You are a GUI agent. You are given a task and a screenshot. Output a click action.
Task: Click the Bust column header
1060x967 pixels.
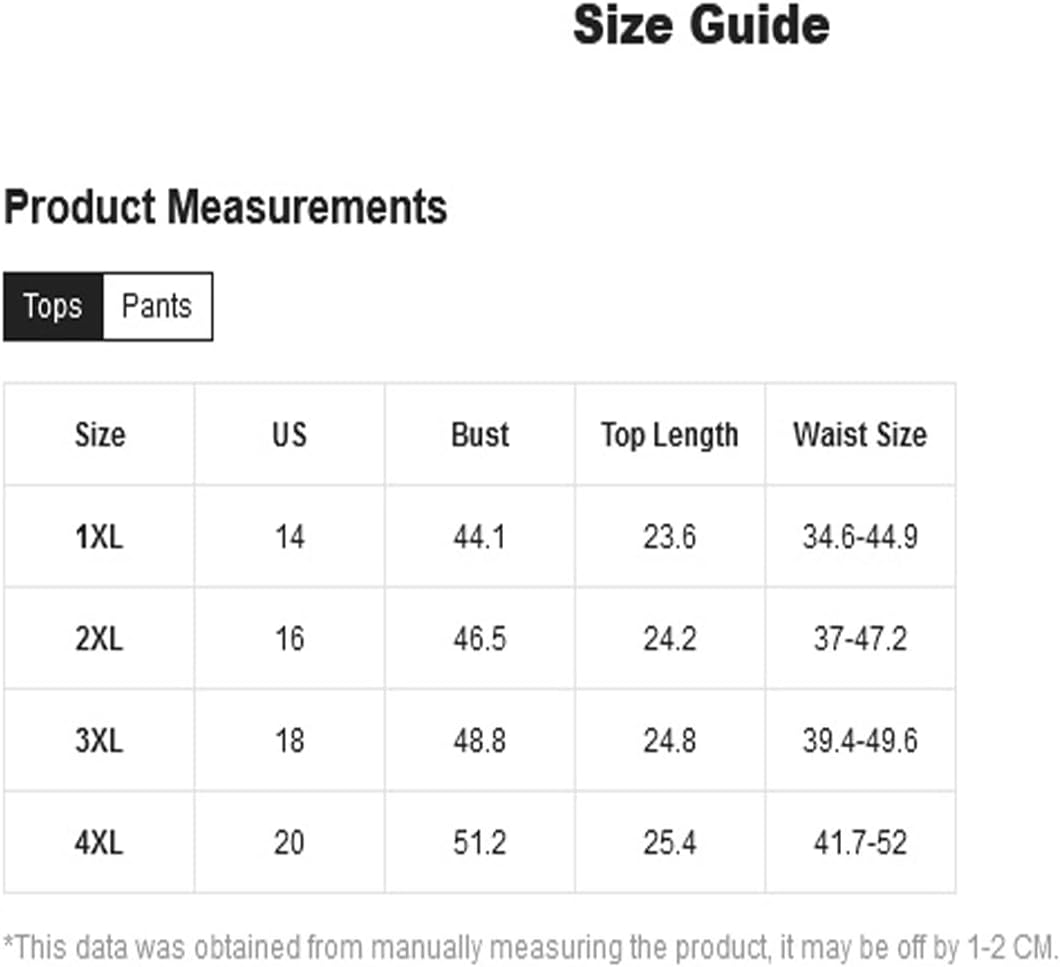pyautogui.click(x=480, y=434)
